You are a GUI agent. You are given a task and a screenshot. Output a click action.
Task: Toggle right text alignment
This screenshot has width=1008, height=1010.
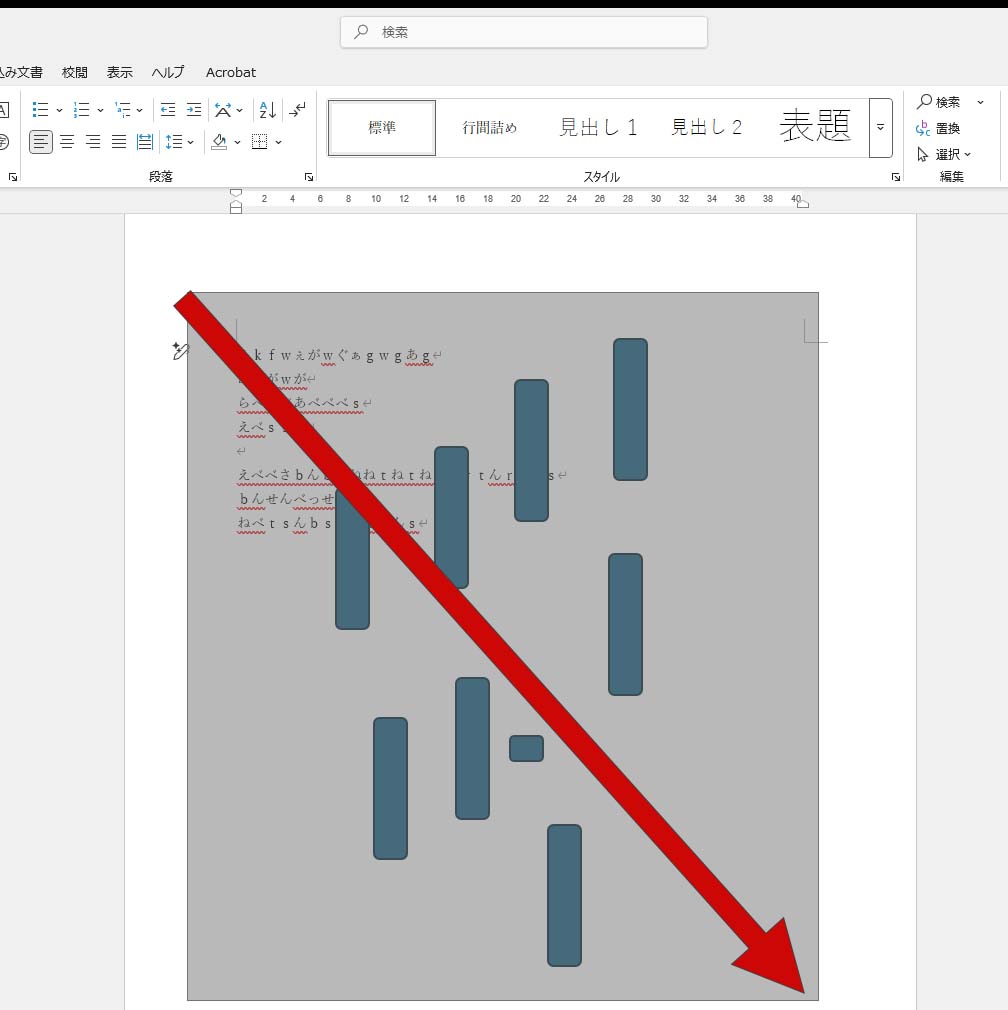(93, 142)
